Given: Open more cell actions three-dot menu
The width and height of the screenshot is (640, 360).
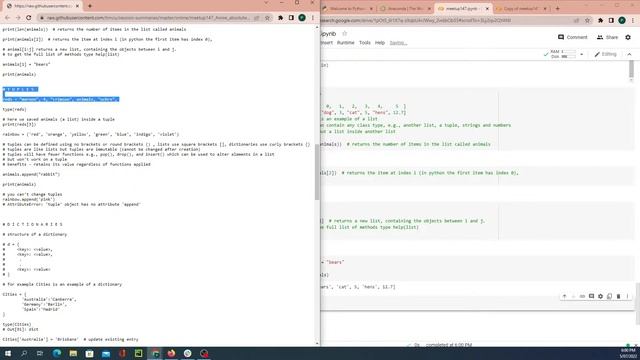Looking at the screenshot, I should click(x=627, y=296).
